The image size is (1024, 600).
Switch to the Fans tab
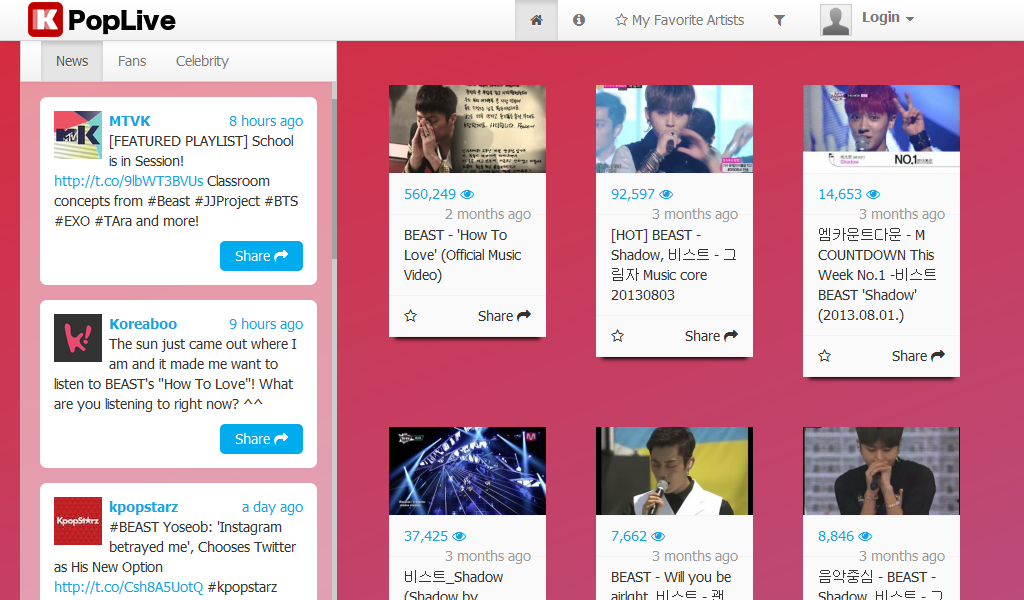point(132,61)
